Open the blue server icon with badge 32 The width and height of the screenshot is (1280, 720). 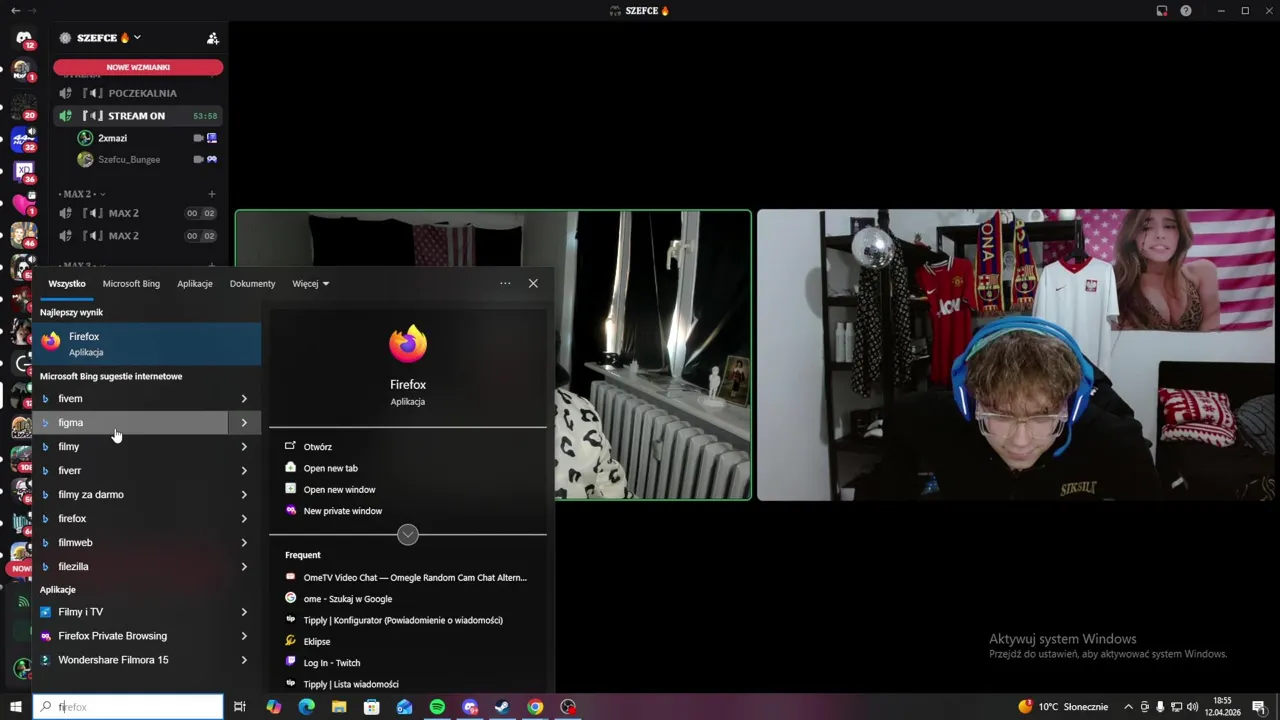[24, 138]
